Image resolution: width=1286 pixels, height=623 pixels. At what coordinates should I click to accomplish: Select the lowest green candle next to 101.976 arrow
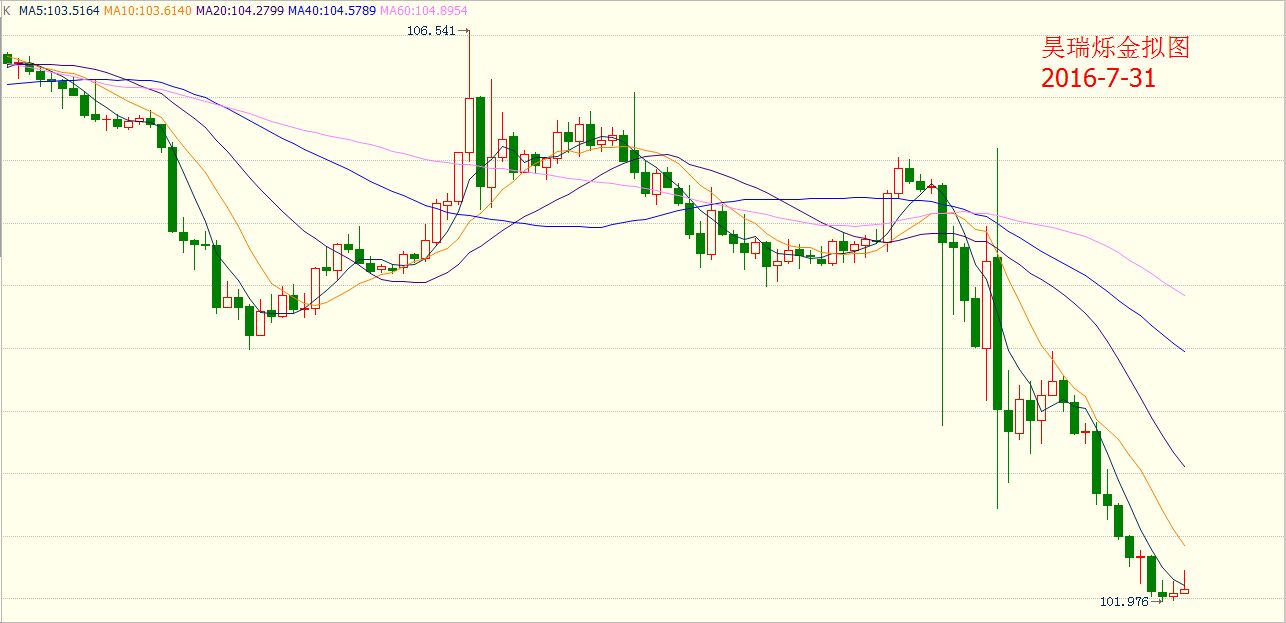pos(1162,595)
